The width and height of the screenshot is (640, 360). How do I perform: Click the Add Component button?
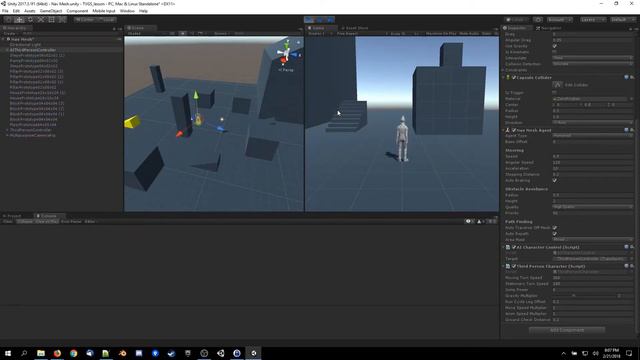[567, 330]
